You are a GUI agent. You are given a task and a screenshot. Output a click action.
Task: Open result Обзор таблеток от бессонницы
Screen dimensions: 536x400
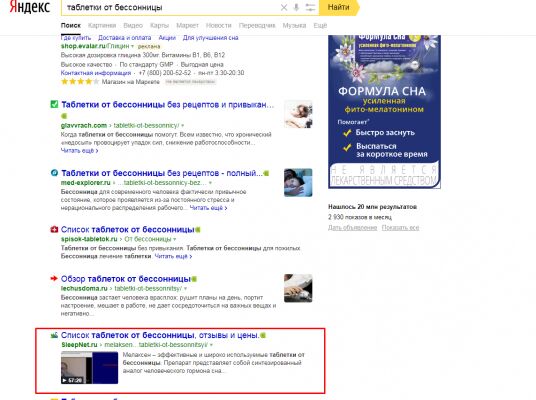click(125, 279)
